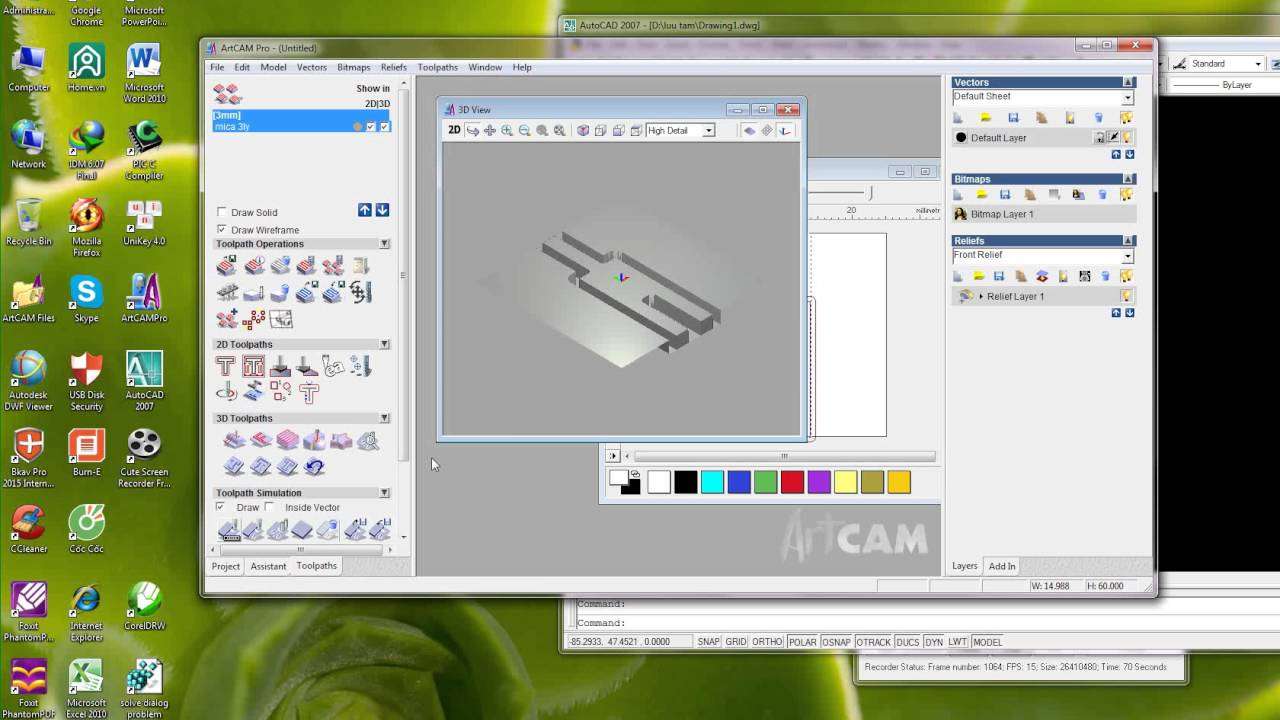The image size is (1280, 720).
Task: Click Merge relief layers icon in Reliefs
Action: [1042, 276]
